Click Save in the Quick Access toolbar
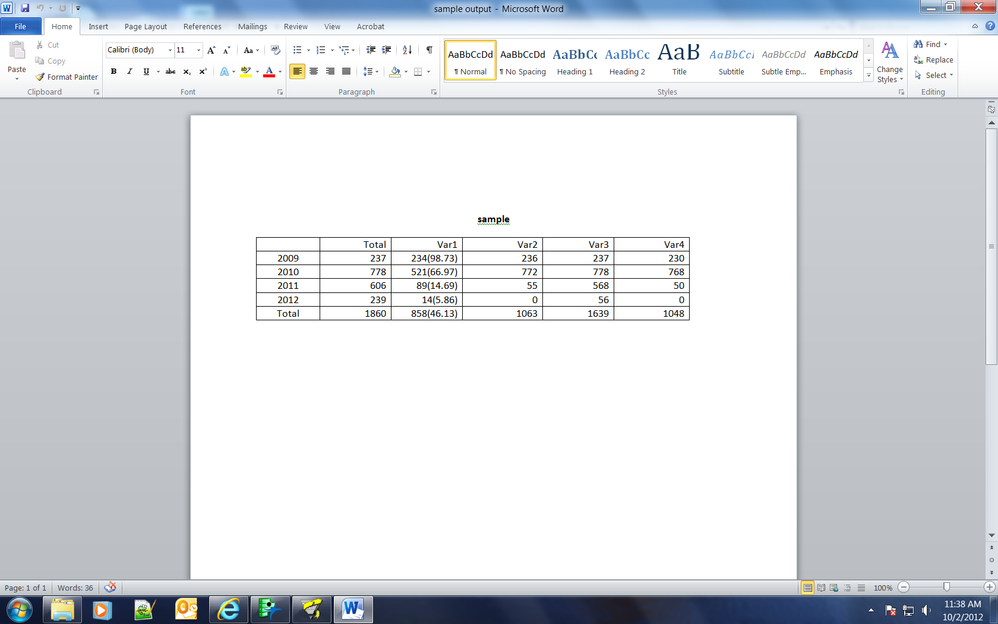This screenshot has width=998, height=624. click(x=25, y=8)
